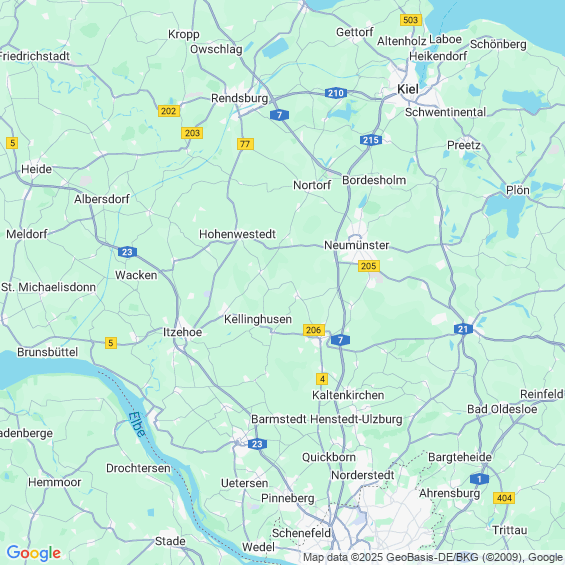Click the yellow 404 road shield
Screen dimensions: 565x565
tap(504, 498)
